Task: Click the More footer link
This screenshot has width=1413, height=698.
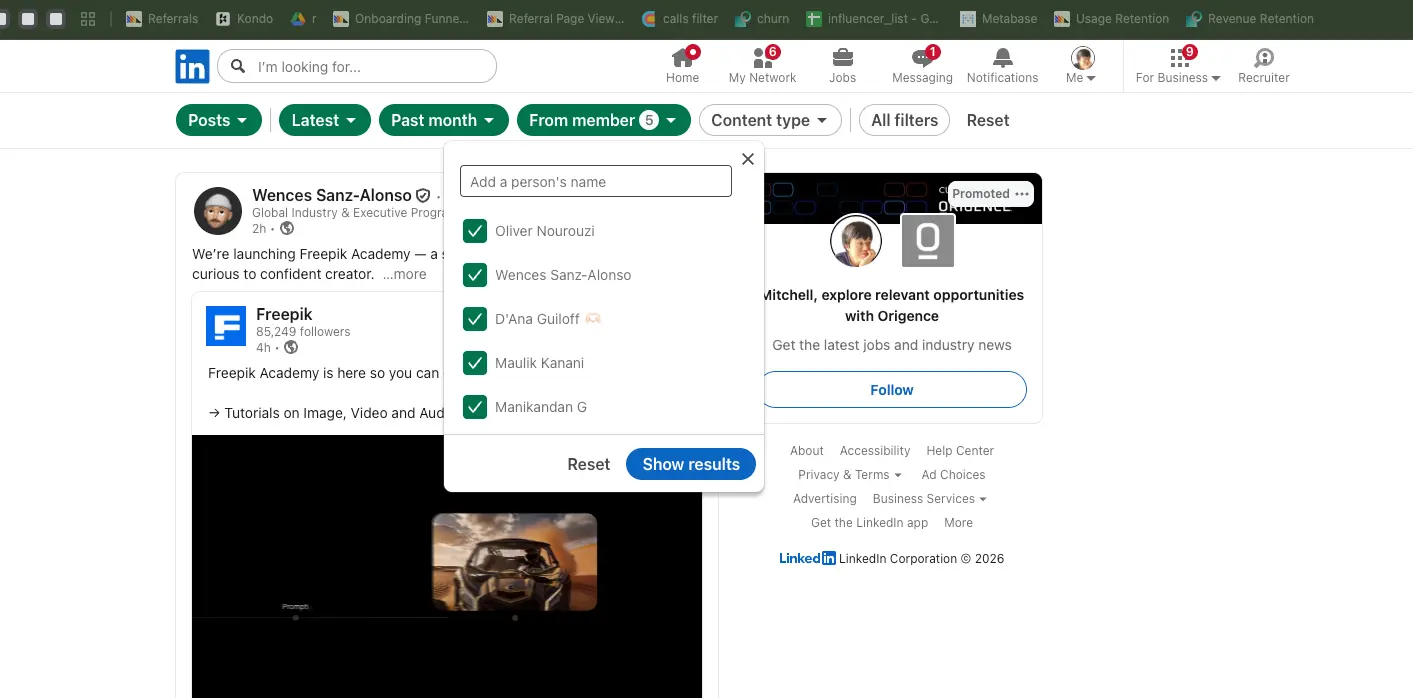Action: point(958,523)
